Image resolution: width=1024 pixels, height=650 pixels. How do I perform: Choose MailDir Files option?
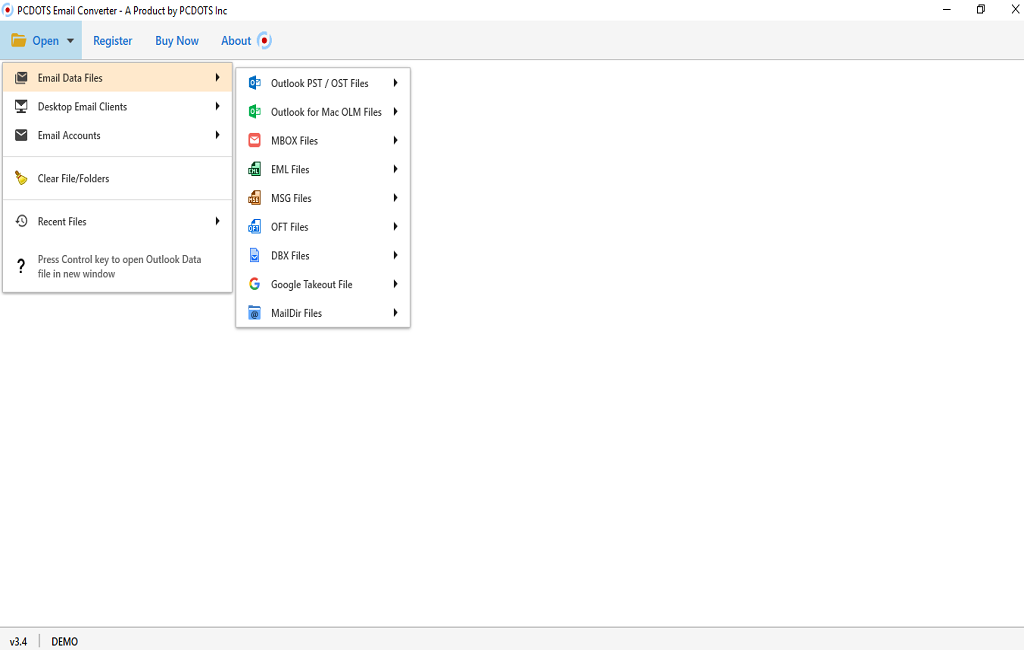tap(323, 313)
